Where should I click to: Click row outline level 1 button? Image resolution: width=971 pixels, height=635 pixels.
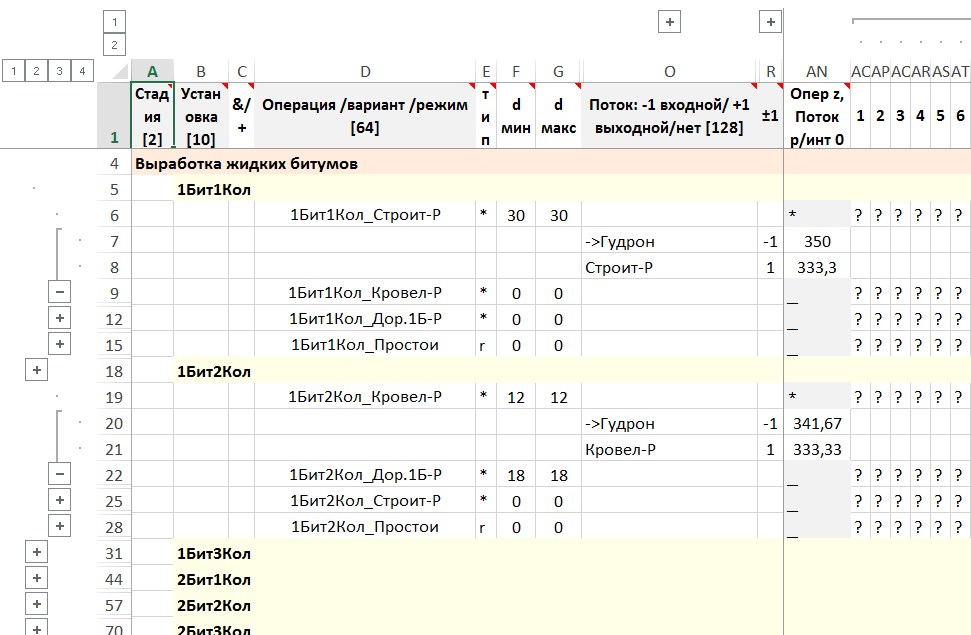pyautogui.click(x=12, y=70)
